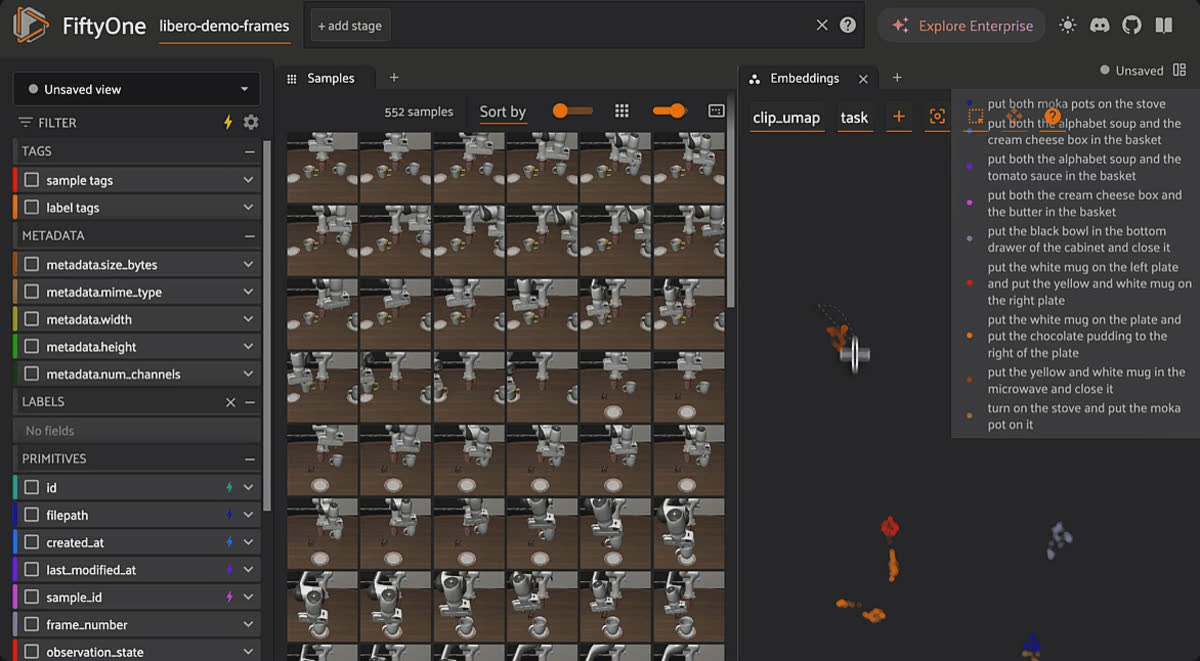Open the Sort by option
This screenshot has height=661, width=1200.
pos(502,111)
